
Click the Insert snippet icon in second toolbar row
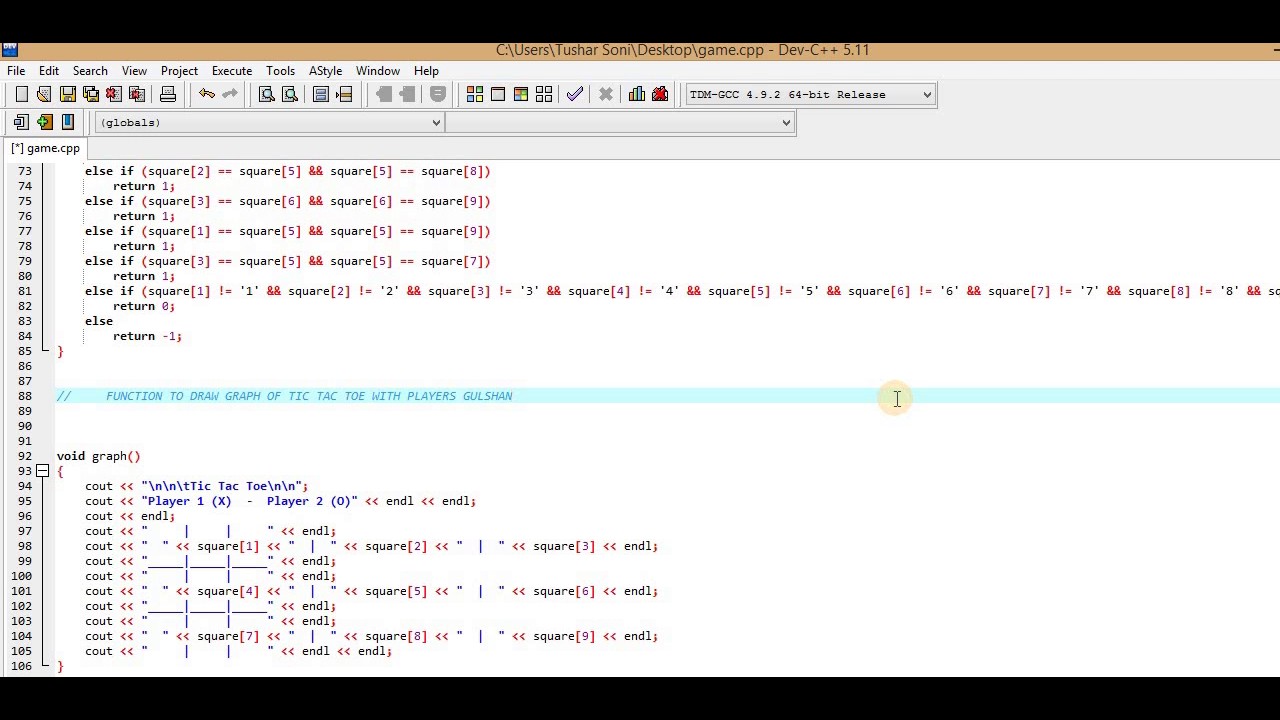point(21,122)
